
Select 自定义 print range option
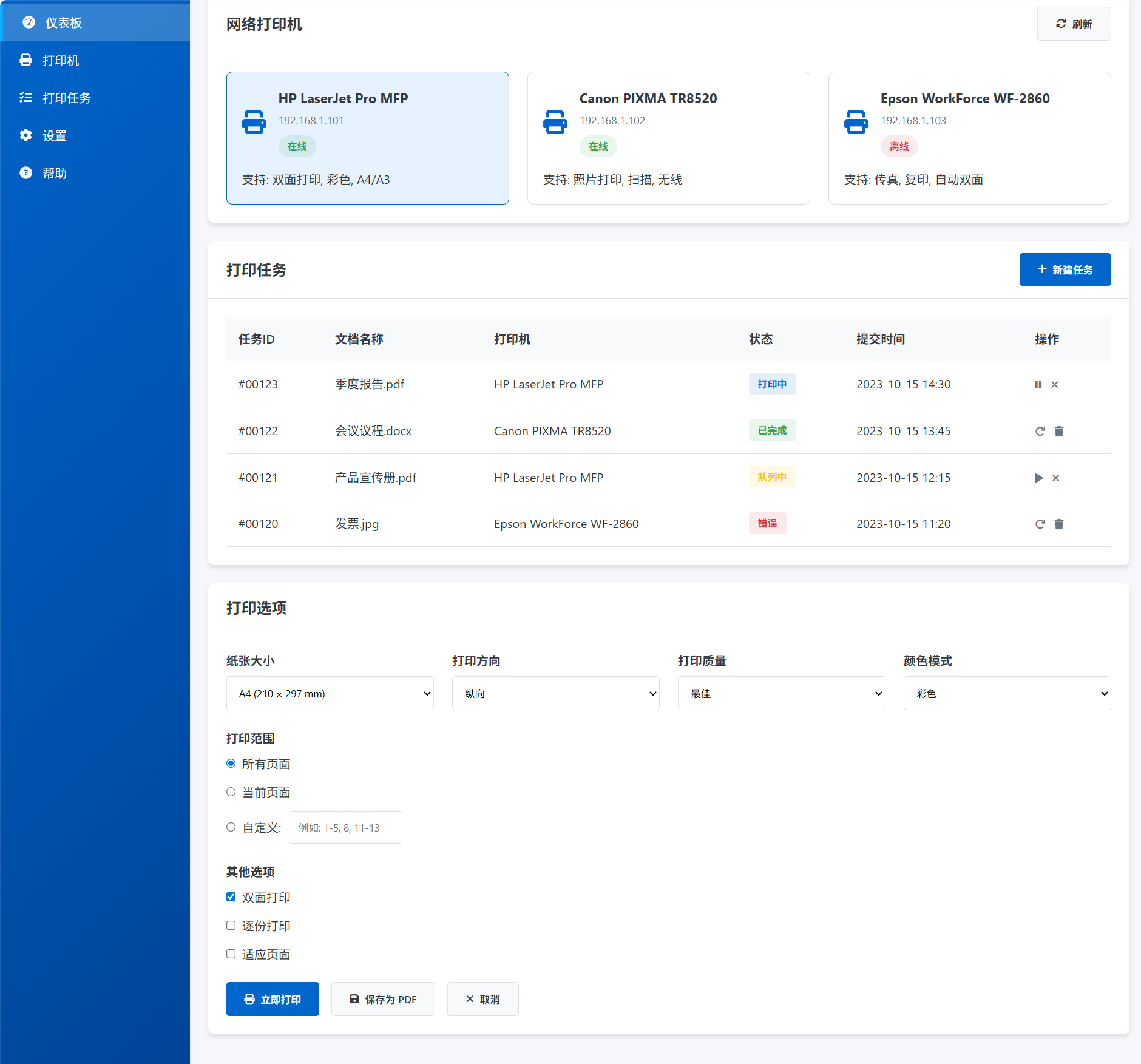tap(231, 827)
